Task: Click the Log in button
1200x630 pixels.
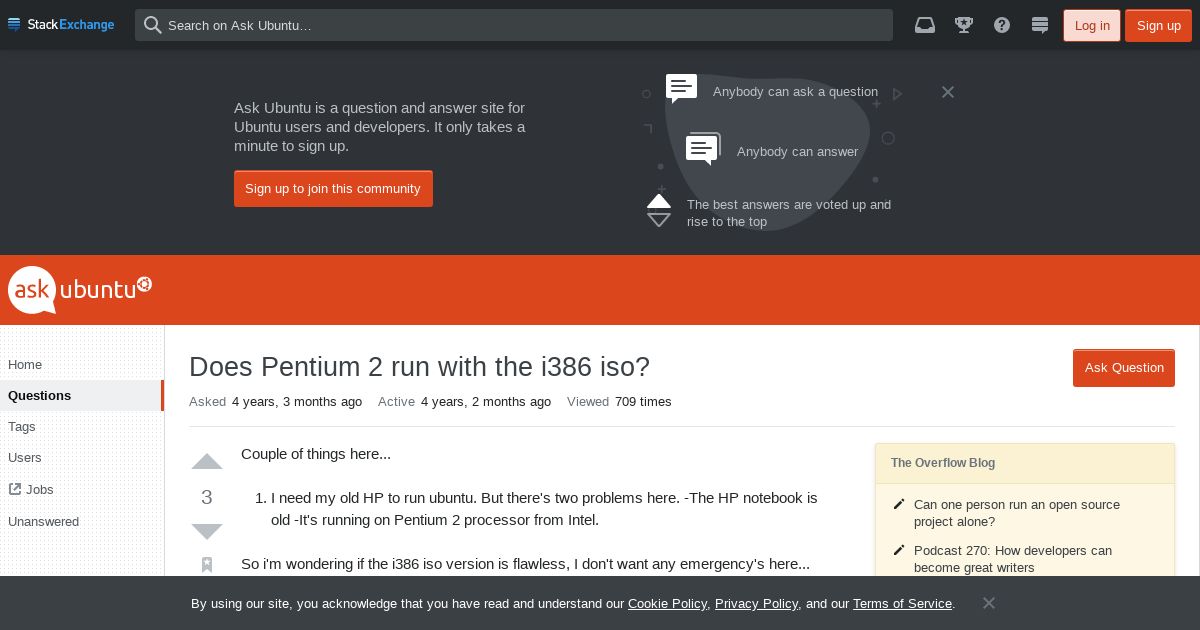Action: pos(1092,25)
